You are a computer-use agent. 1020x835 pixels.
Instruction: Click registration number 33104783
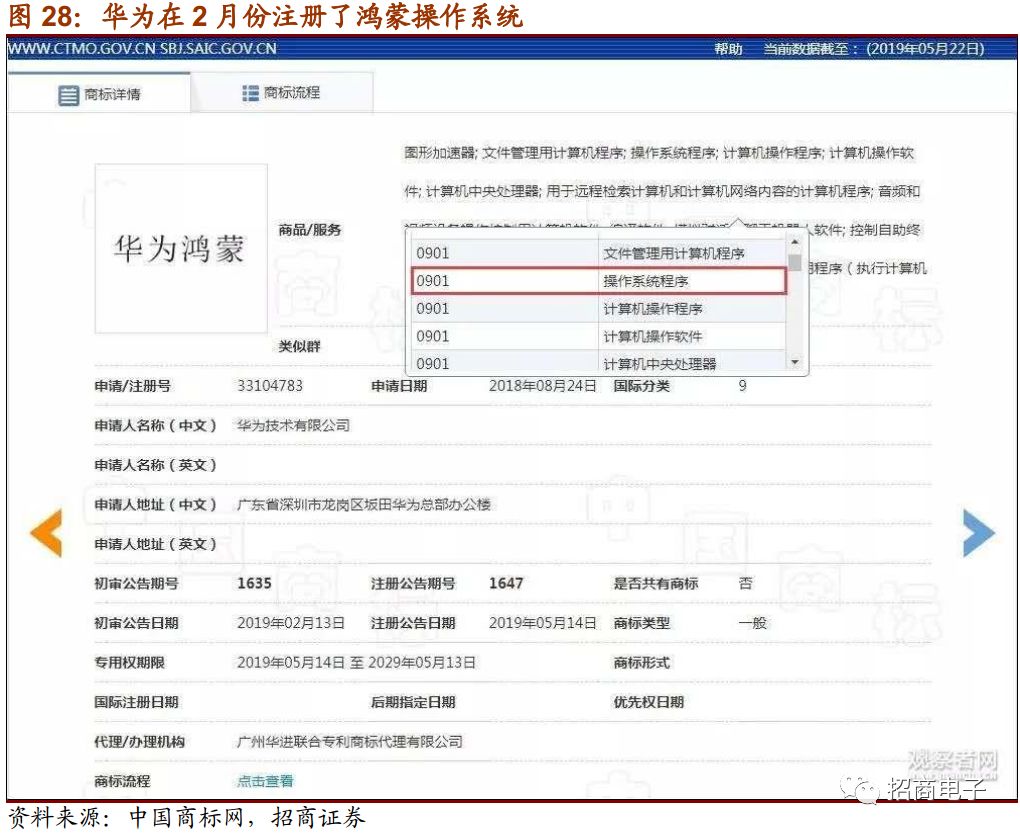270,386
